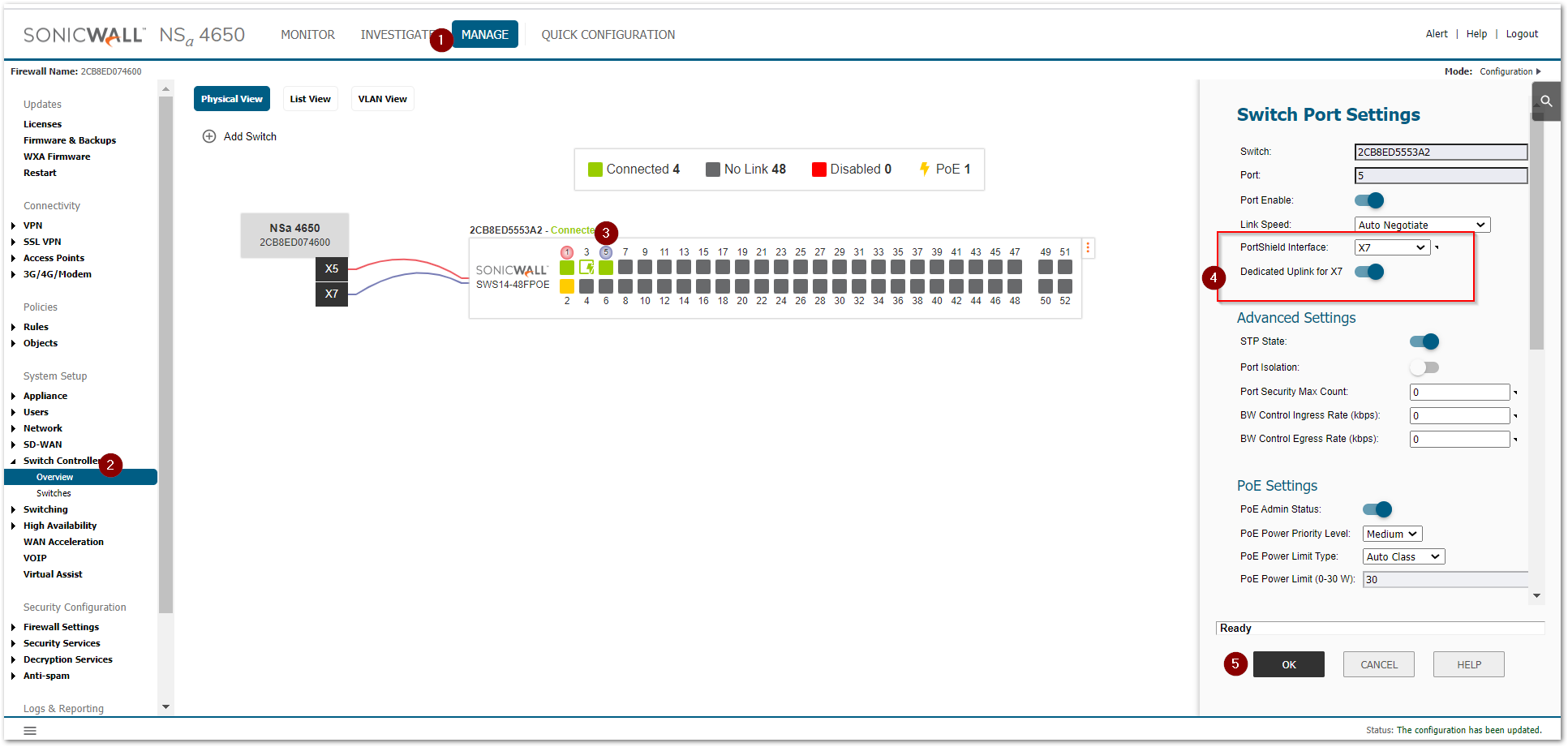The height and width of the screenshot is (747, 1568).
Task: Open the INVESTIGATE tab
Action: coord(397,35)
